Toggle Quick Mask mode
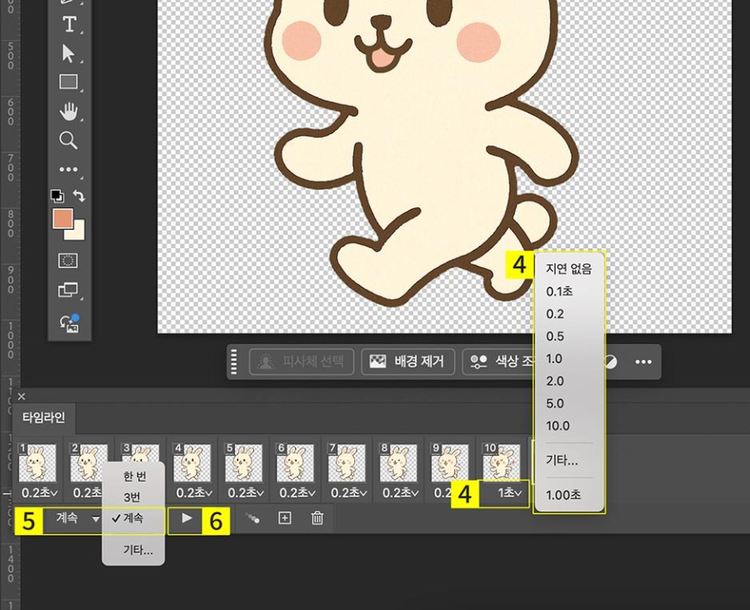This screenshot has height=610, width=750. [69, 260]
